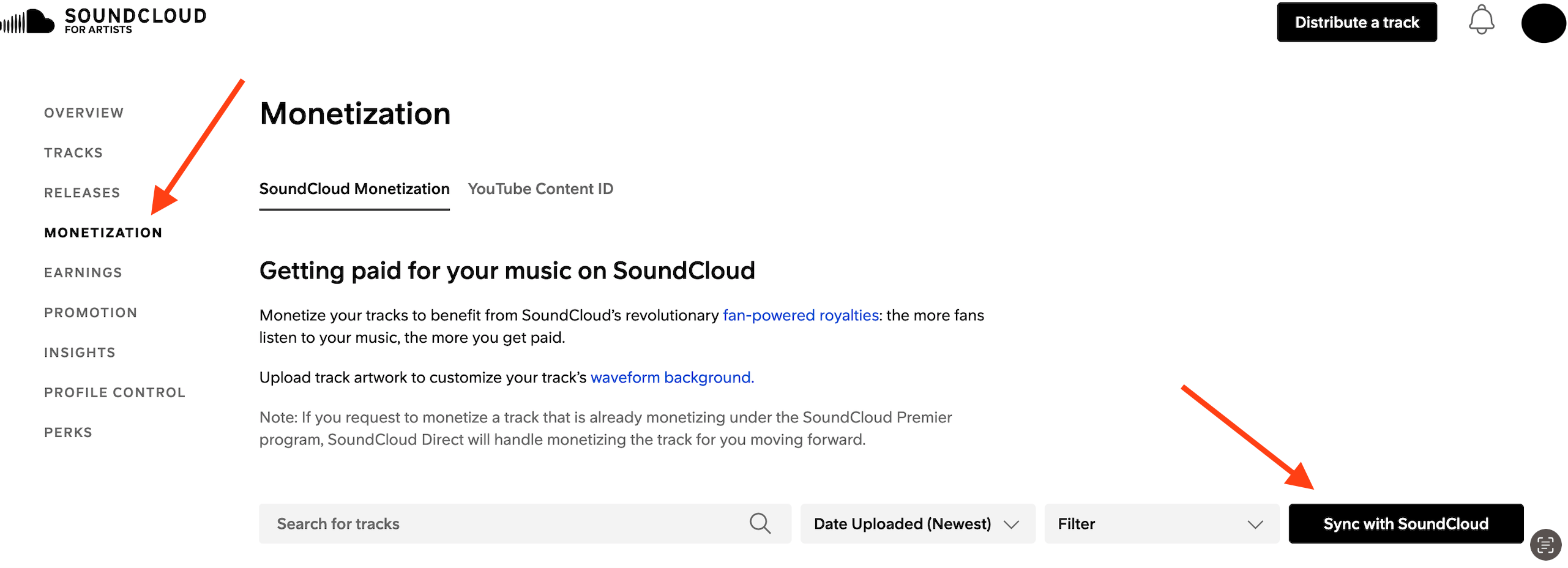1568x568 pixels.
Task: Click Sync with SoundCloud
Action: point(1406,523)
